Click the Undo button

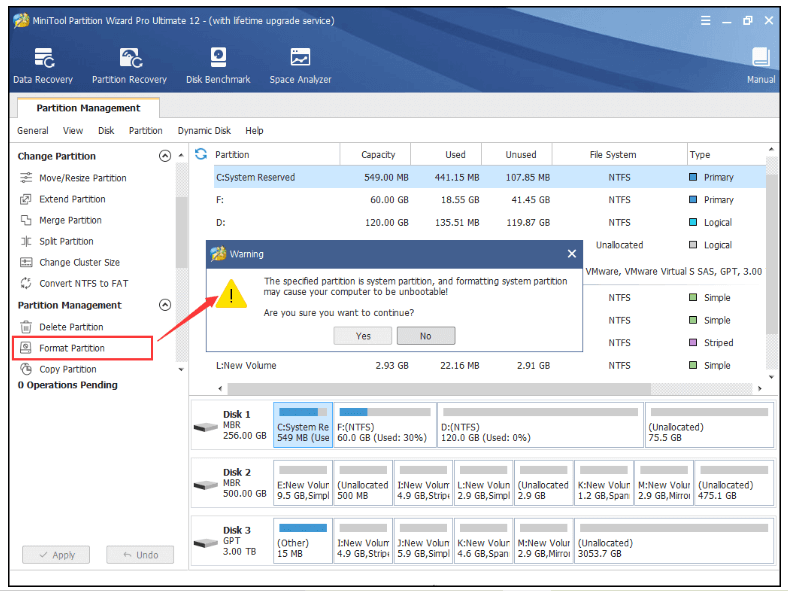pyautogui.click(x=140, y=555)
